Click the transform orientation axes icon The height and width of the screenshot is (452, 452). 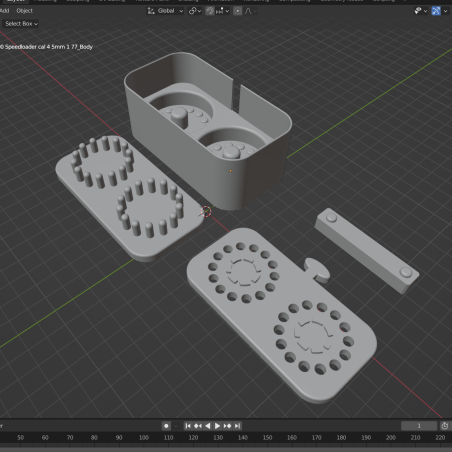click(x=151, y=11)
